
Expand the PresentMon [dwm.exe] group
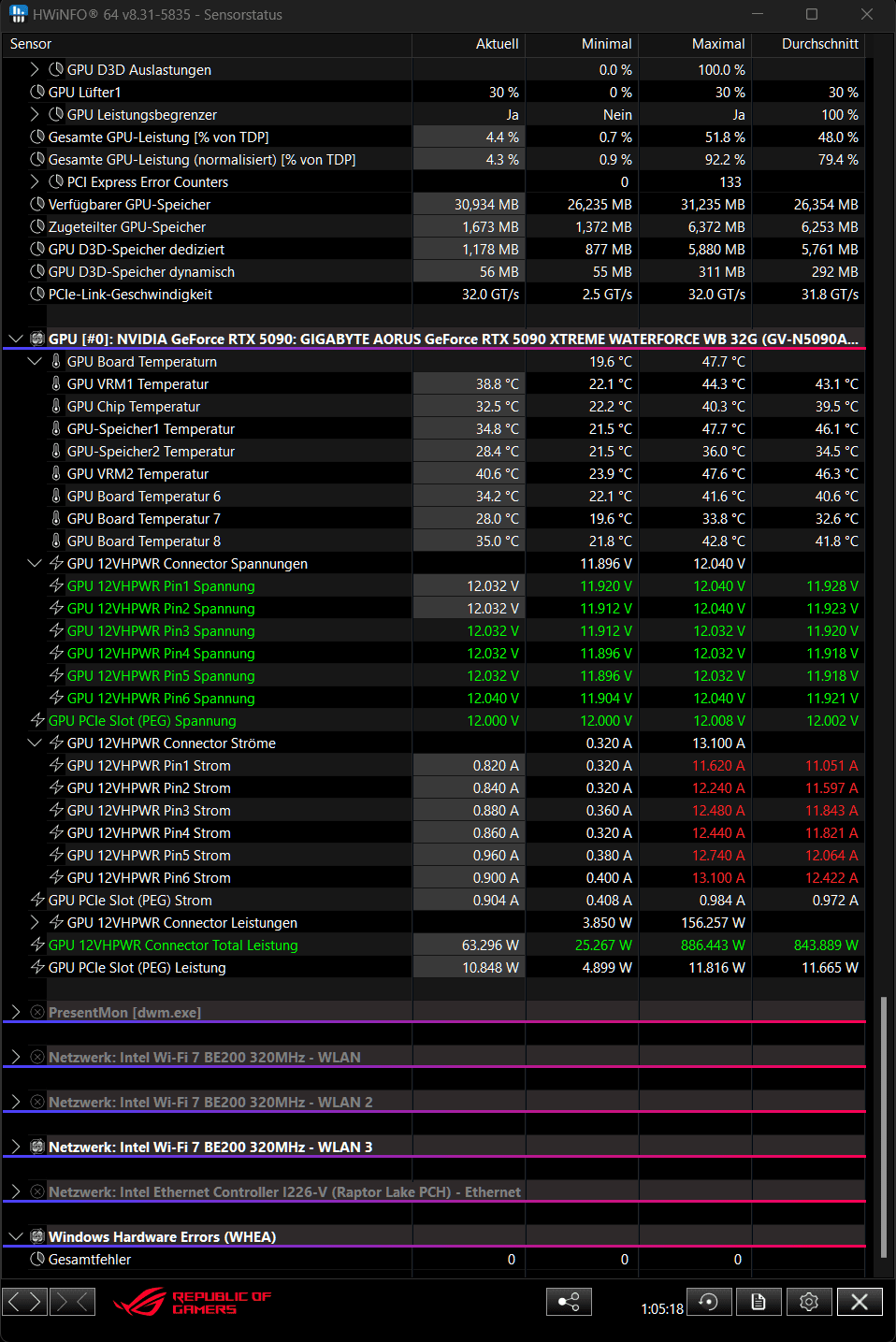15,1013
